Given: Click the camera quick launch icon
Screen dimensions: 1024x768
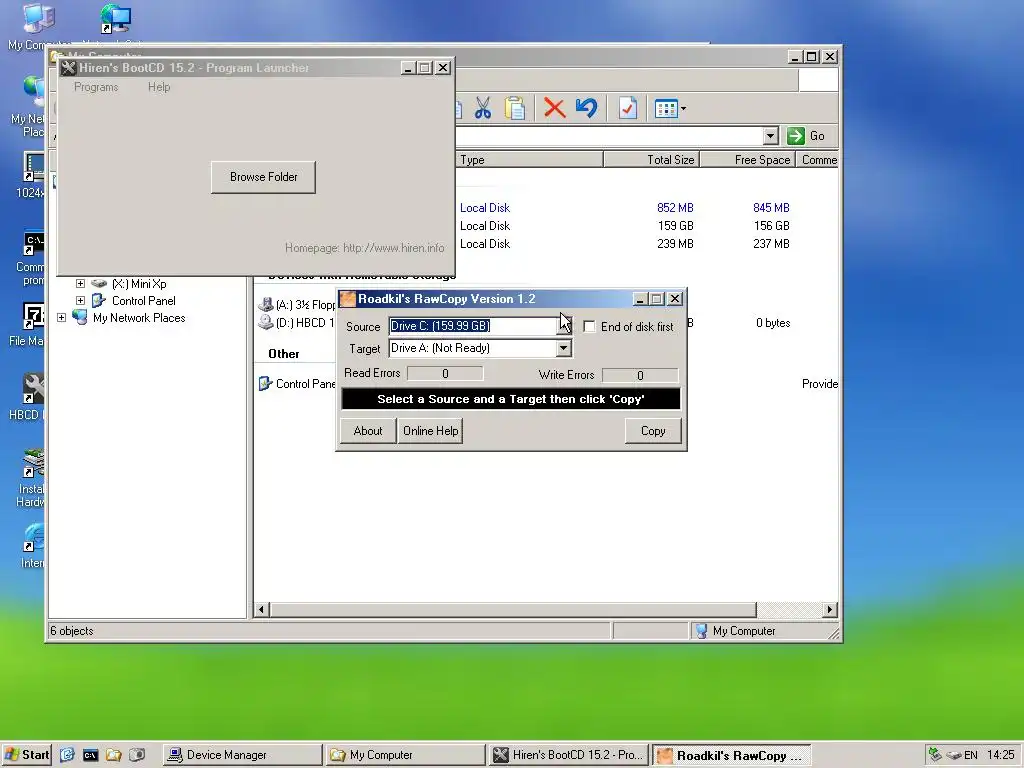Looking at the screenshot, I should coord(136,755).
